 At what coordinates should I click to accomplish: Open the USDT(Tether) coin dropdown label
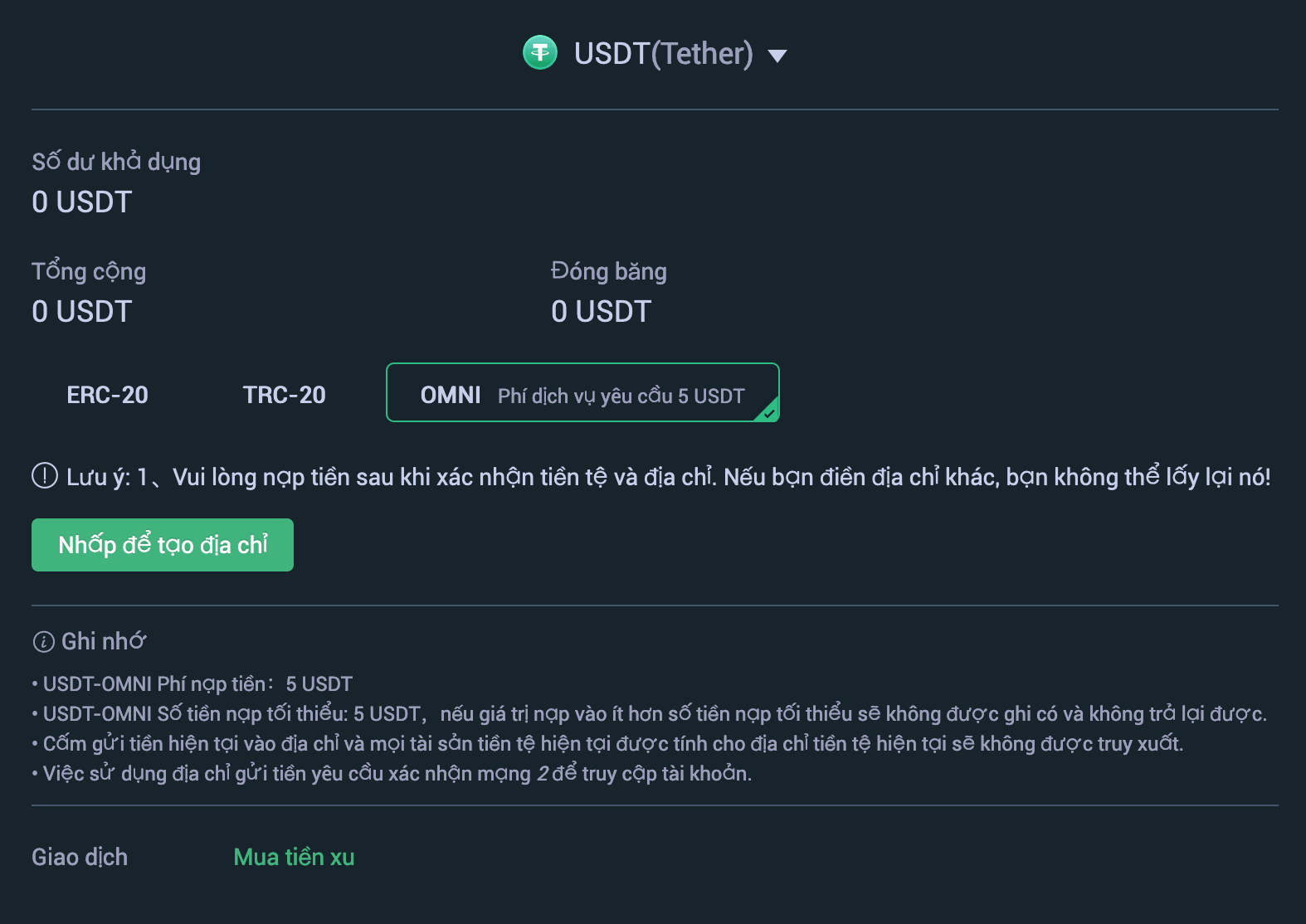[663, 54]
